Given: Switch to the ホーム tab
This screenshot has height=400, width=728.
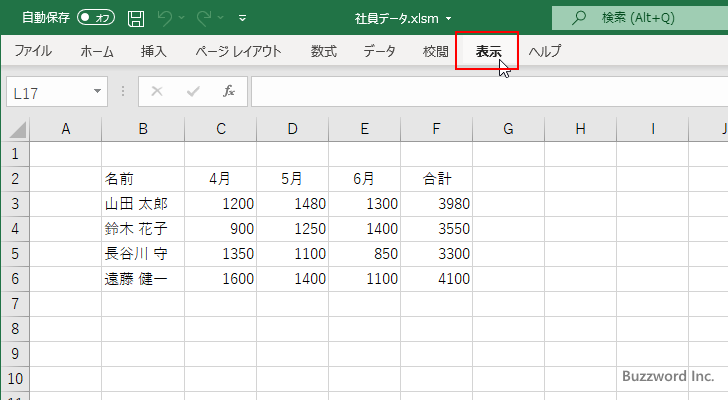Looking at the screenshot, I should (97, 51).
